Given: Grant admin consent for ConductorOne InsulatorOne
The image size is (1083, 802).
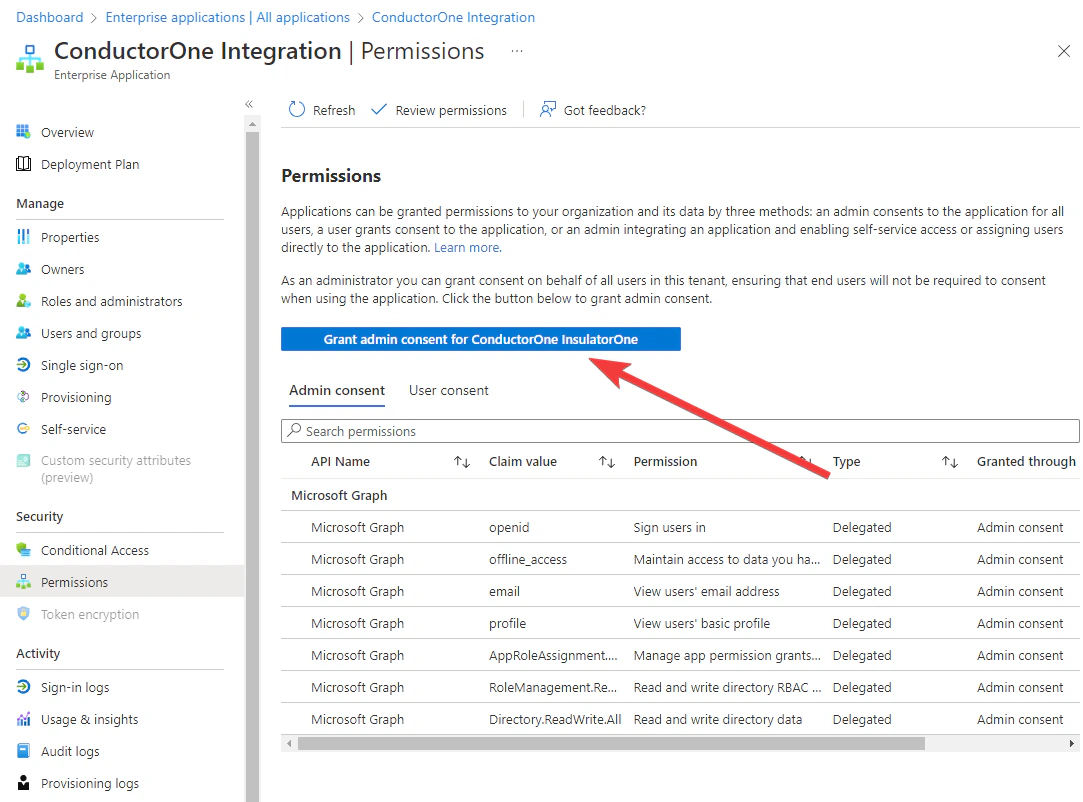Looking at the screenshot, I should (480, 339).
